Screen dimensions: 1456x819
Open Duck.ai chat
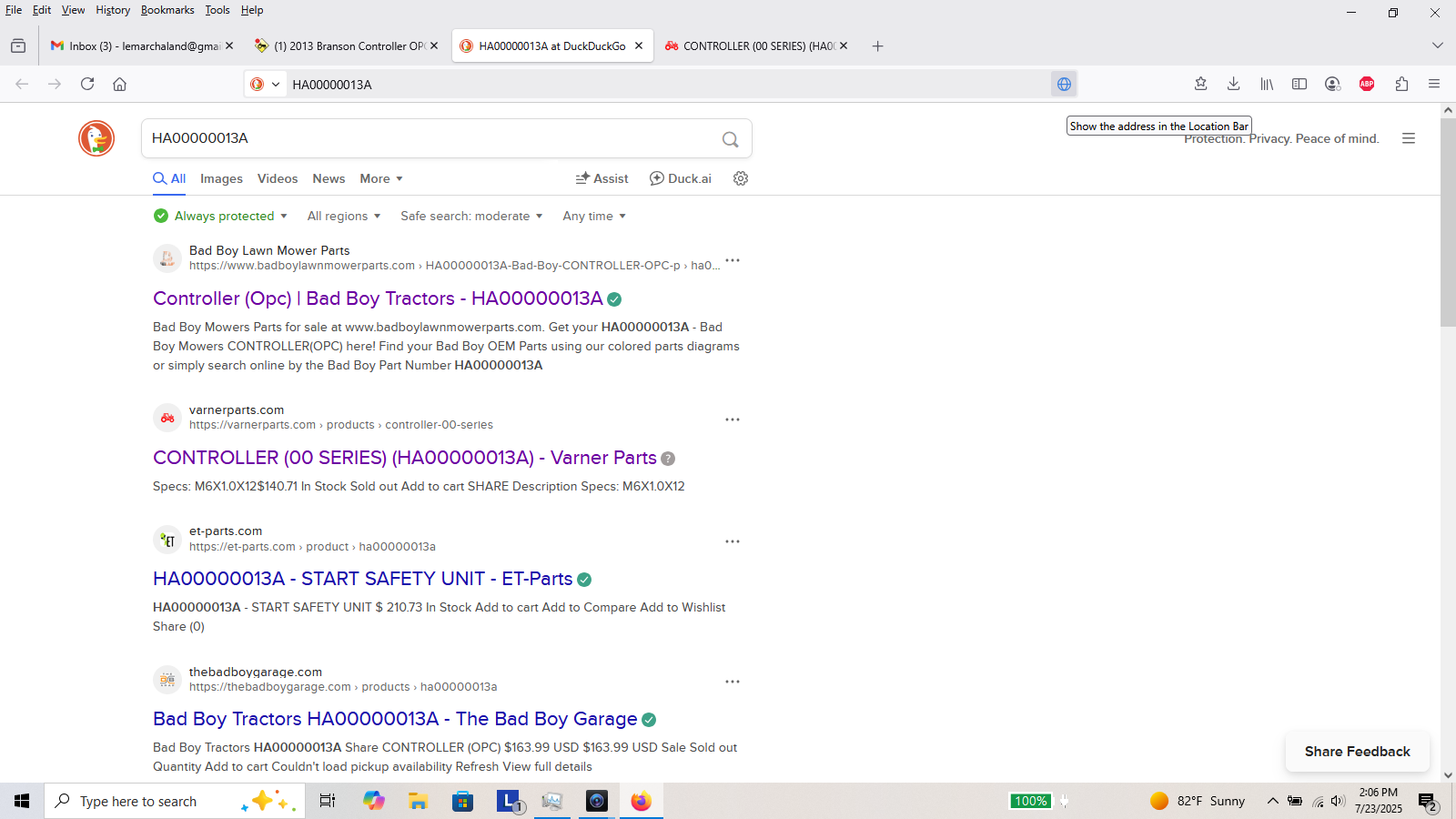[680, 178]
